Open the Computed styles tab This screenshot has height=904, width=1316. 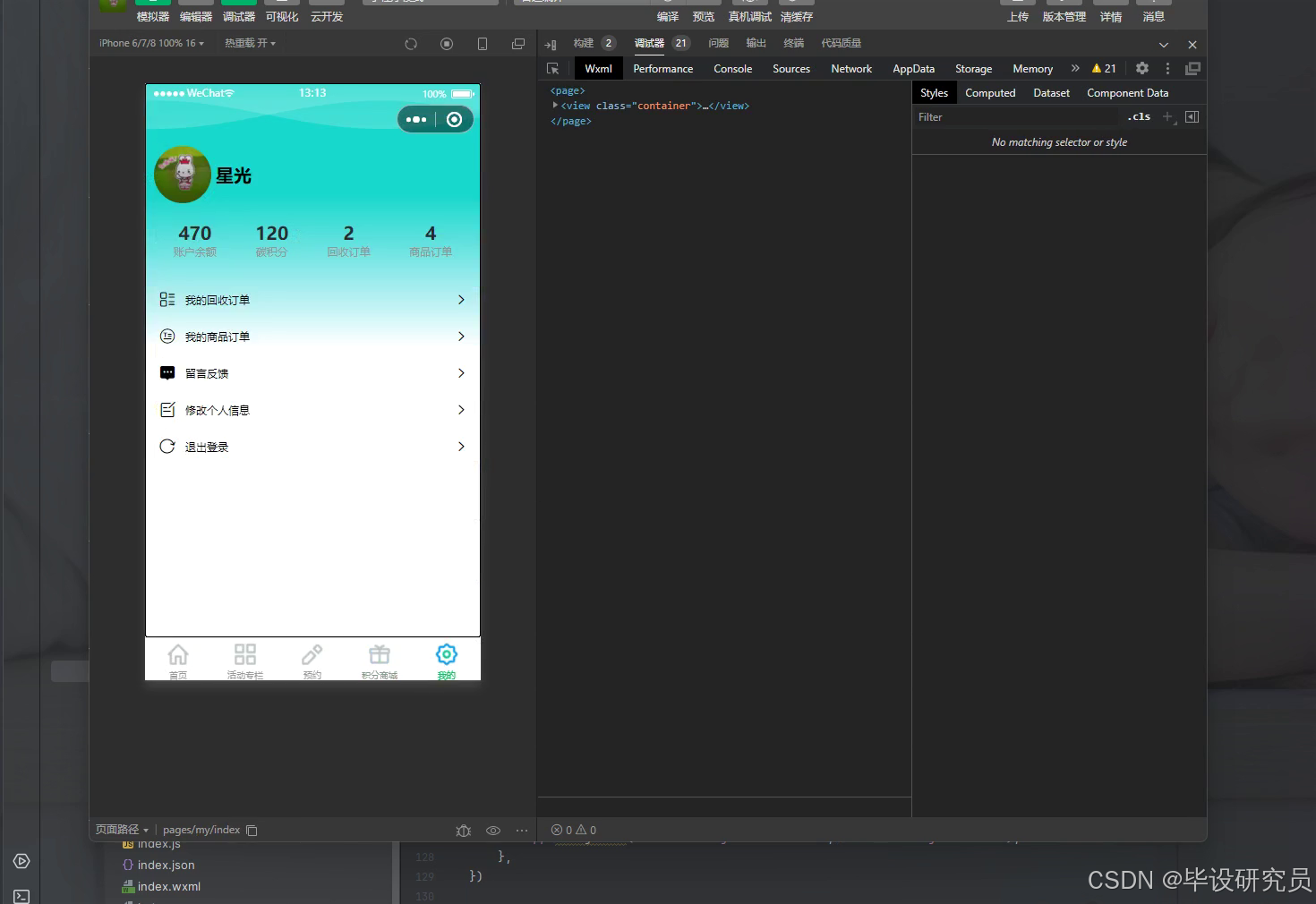[990, 93]
